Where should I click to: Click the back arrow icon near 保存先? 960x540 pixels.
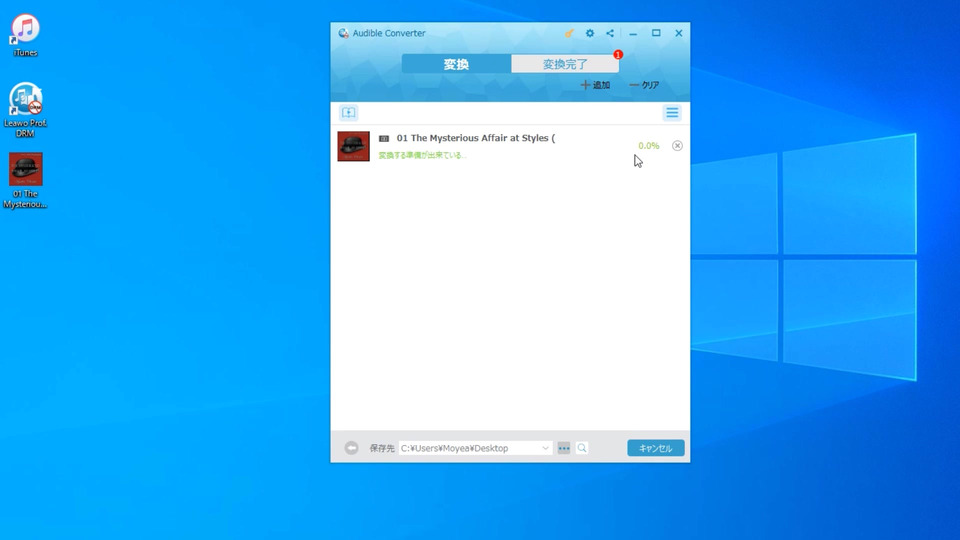point(351,448)
